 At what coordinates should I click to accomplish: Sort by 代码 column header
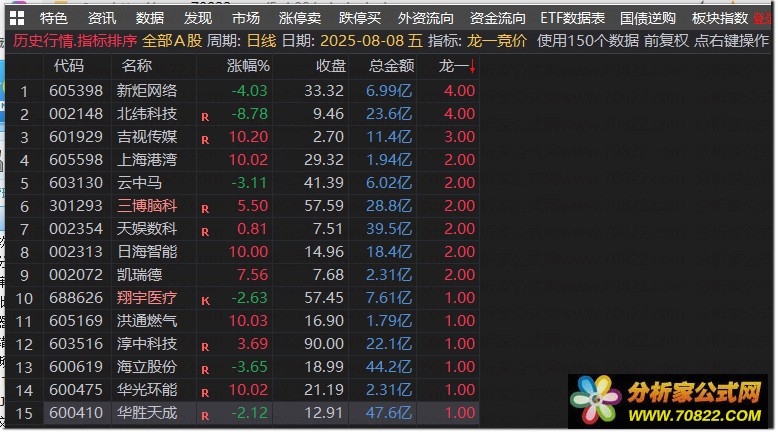pos(69,65)
